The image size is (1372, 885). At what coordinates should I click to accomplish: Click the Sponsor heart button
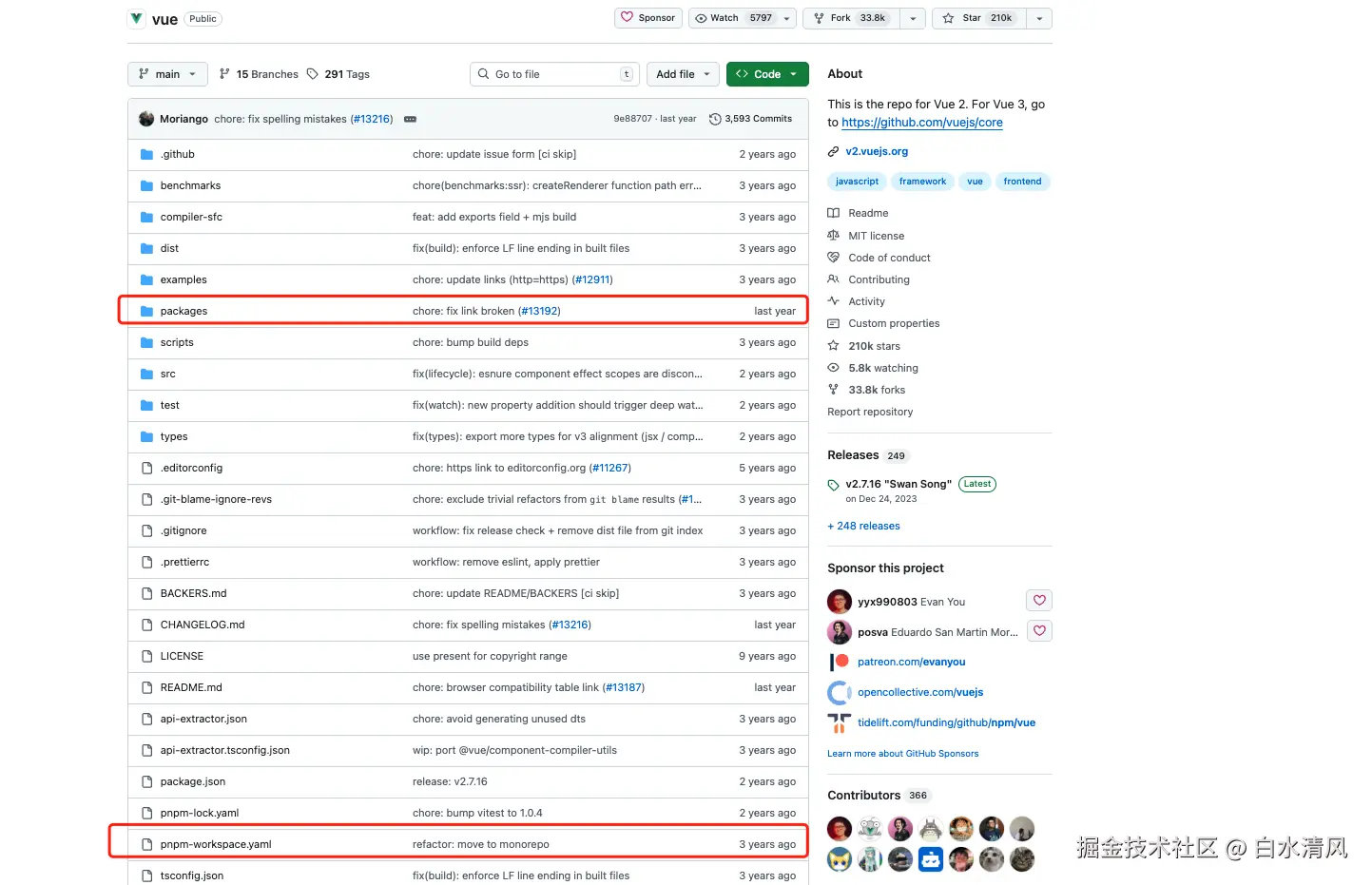(x=648, y=18)
